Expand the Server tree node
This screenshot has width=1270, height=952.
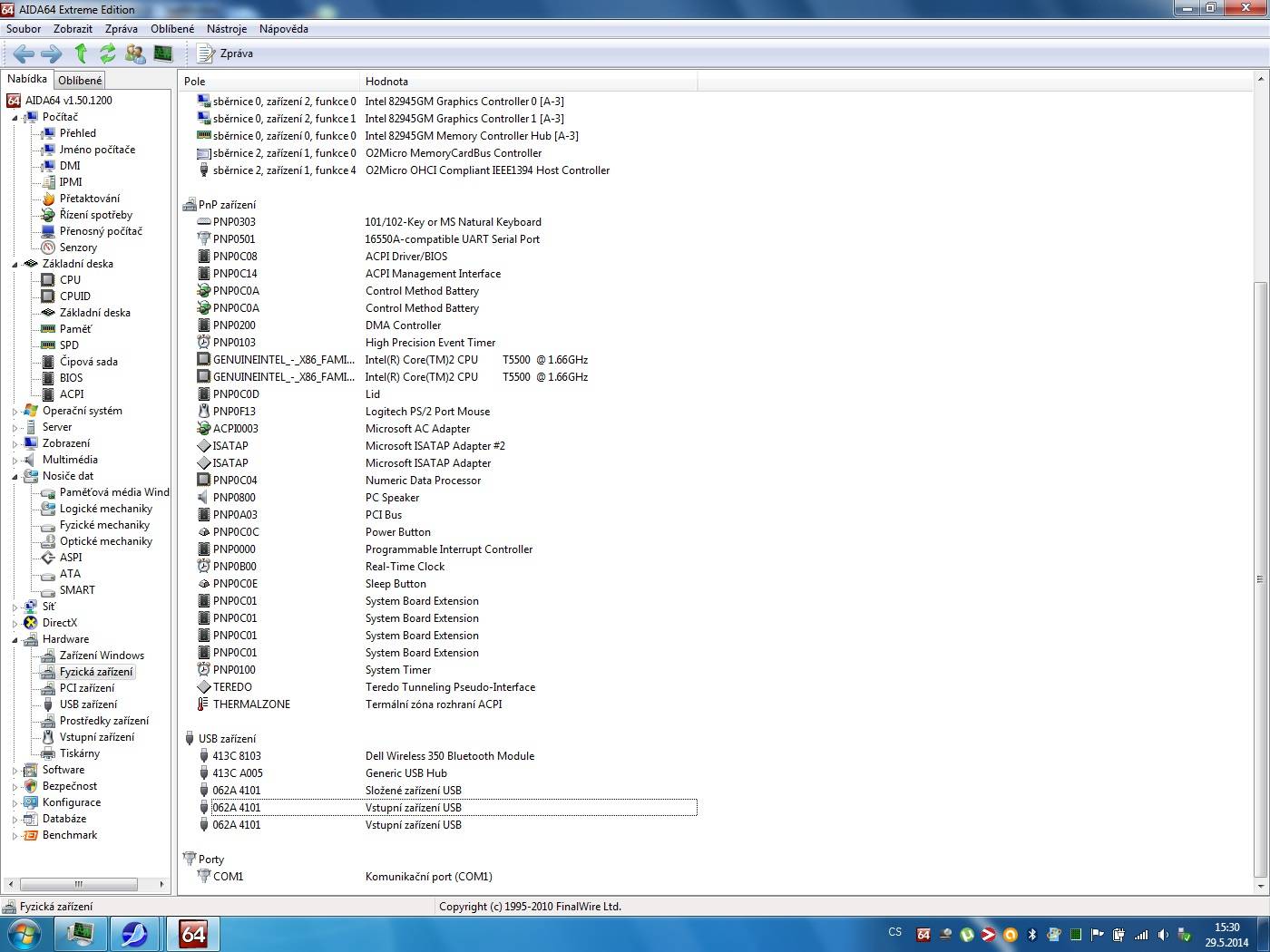click(15, 428)
